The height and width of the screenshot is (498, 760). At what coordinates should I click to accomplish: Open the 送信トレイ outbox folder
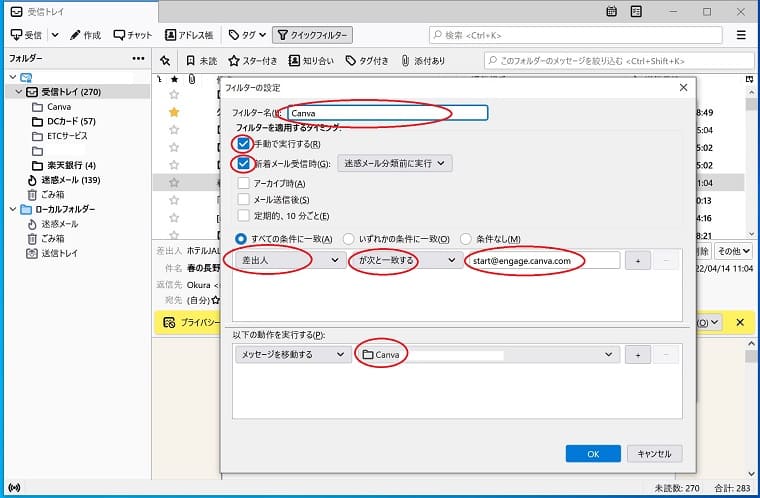(x=59, y=253)
